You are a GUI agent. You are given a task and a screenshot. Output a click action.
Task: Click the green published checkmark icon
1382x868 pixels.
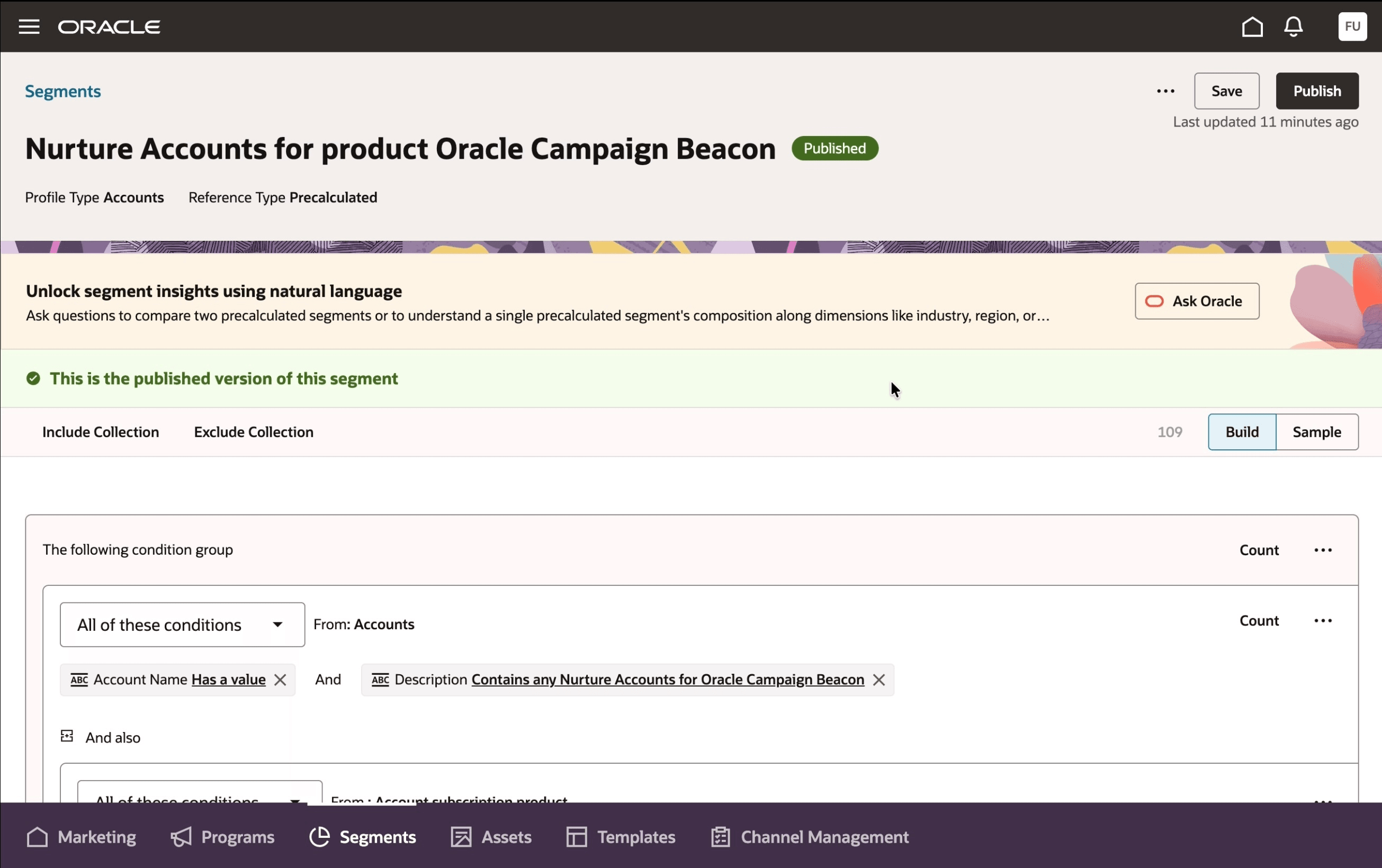pos(33,378)
